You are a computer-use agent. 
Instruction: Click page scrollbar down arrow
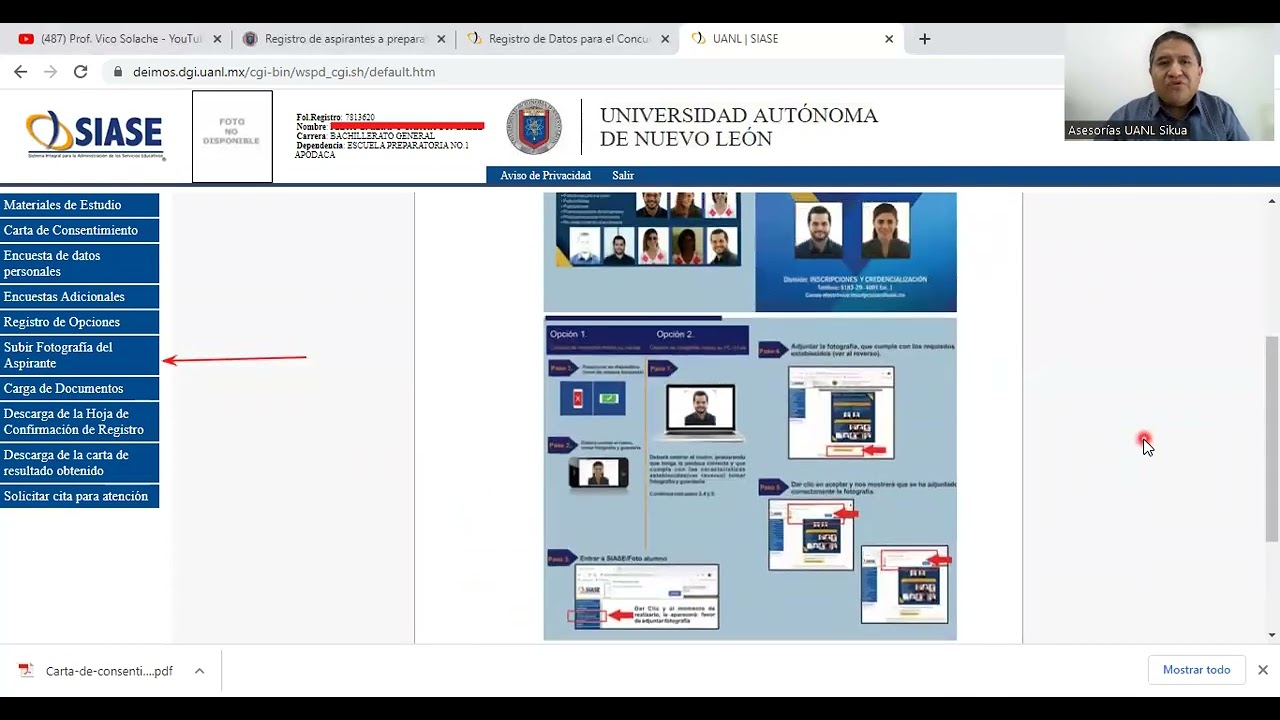1272,635
